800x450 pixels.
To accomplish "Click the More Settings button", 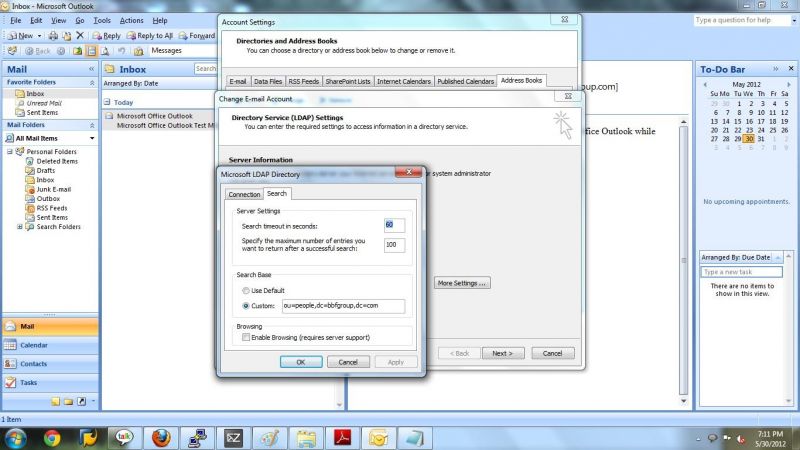I will tap(462, 283).
